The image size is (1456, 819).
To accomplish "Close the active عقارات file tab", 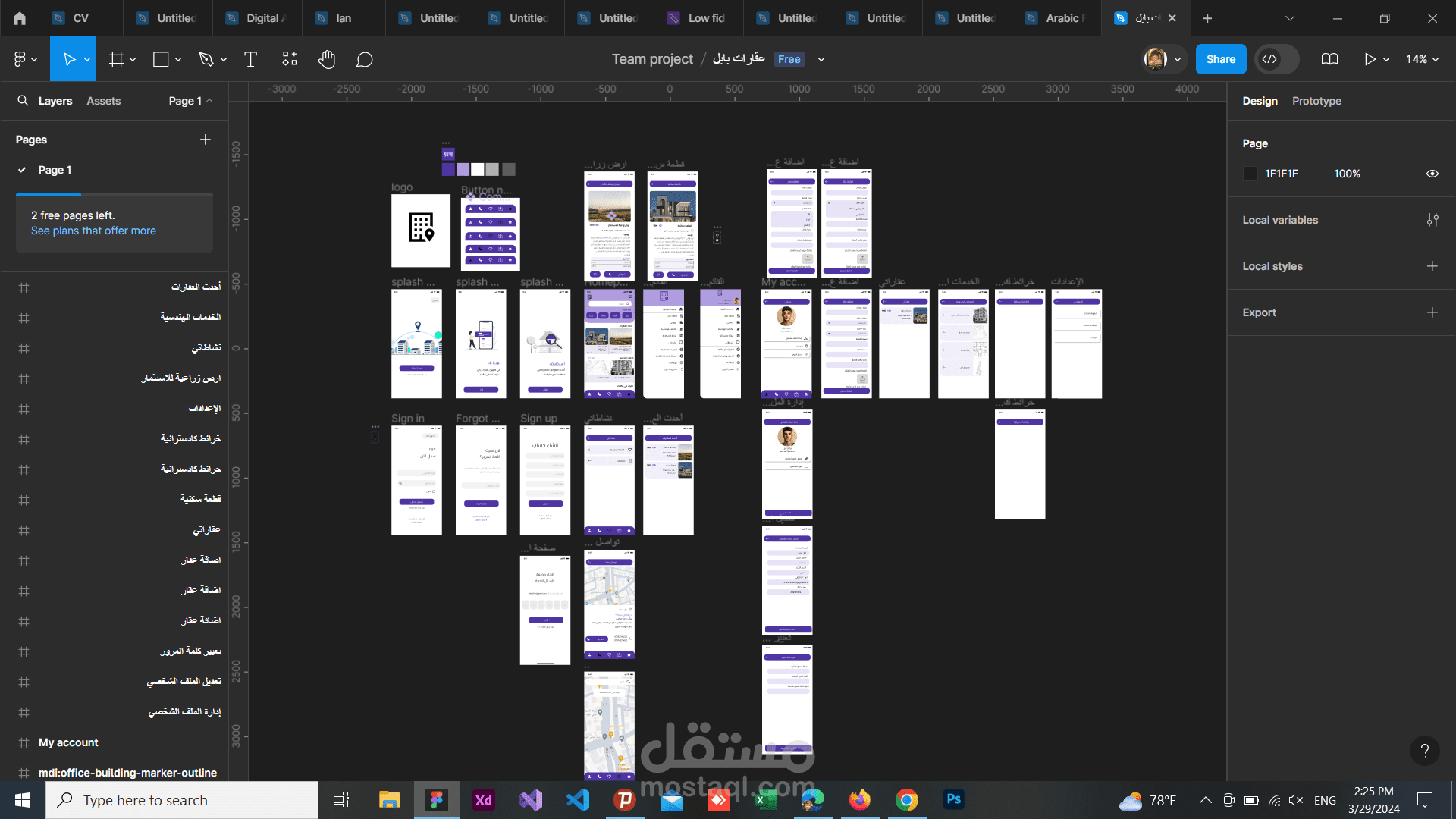I will click(x=1172, y=18).
